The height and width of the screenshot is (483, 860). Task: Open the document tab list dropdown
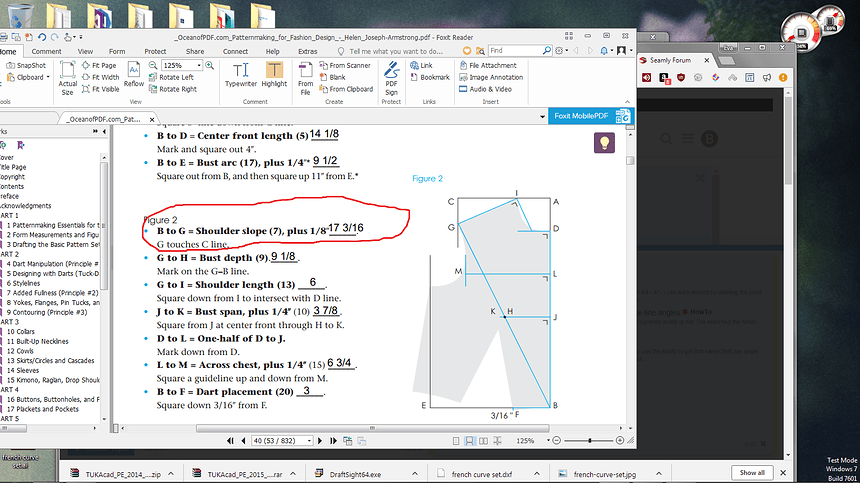pos(542,117)
